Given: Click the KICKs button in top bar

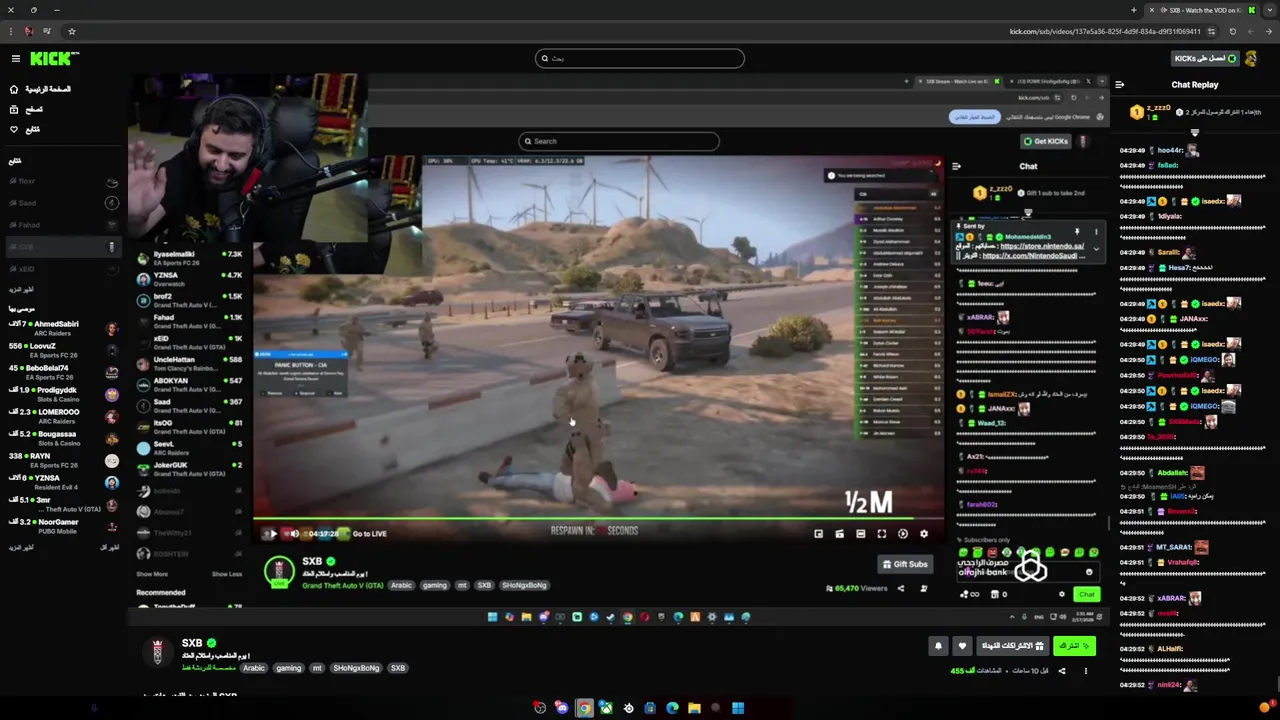Looking at the screenshot, I should coord(1204,59).
